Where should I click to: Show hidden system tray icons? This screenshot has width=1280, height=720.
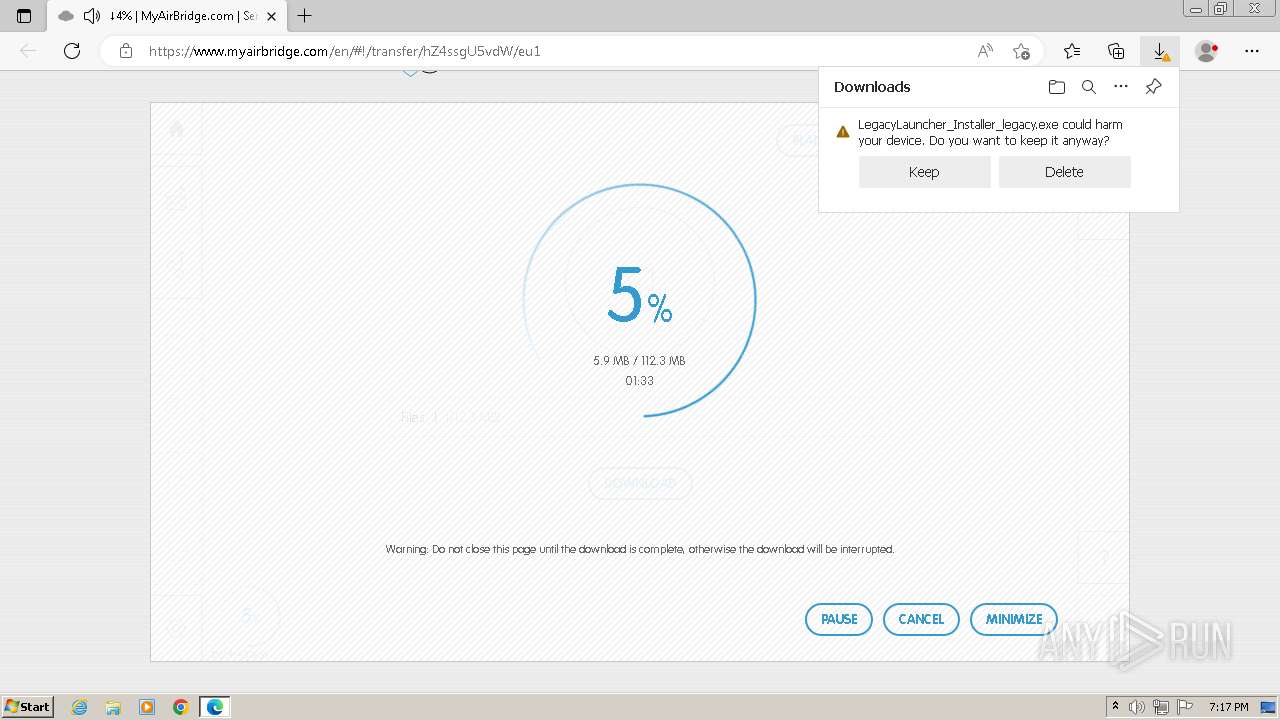point(1115,707)
